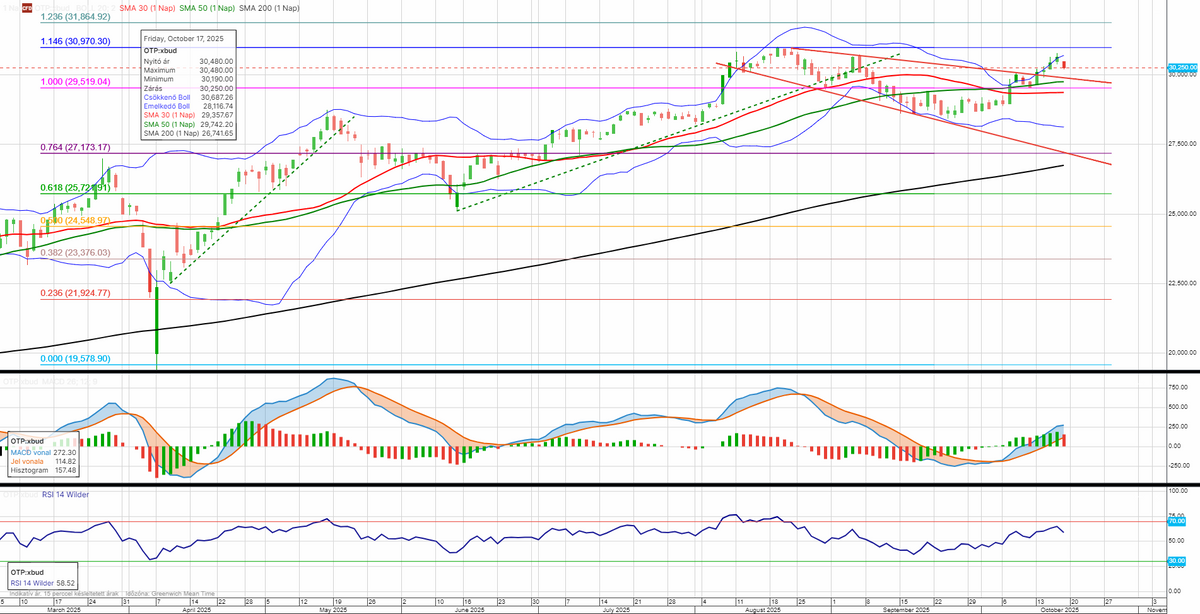This screenshot has width=1200, height=614.
Task: Click the RSI 14 Wilder 58.52 info box
Action: 44,578
